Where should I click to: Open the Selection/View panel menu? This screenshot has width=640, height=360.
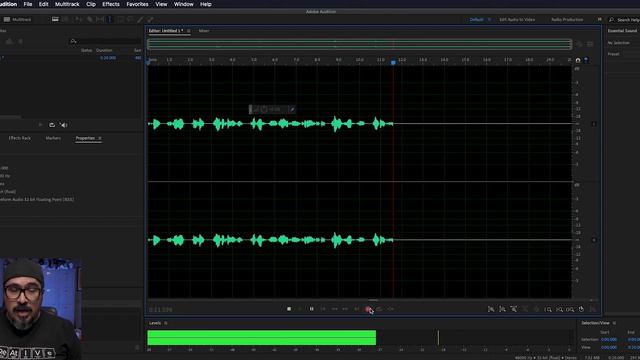[x=614, y=323]
